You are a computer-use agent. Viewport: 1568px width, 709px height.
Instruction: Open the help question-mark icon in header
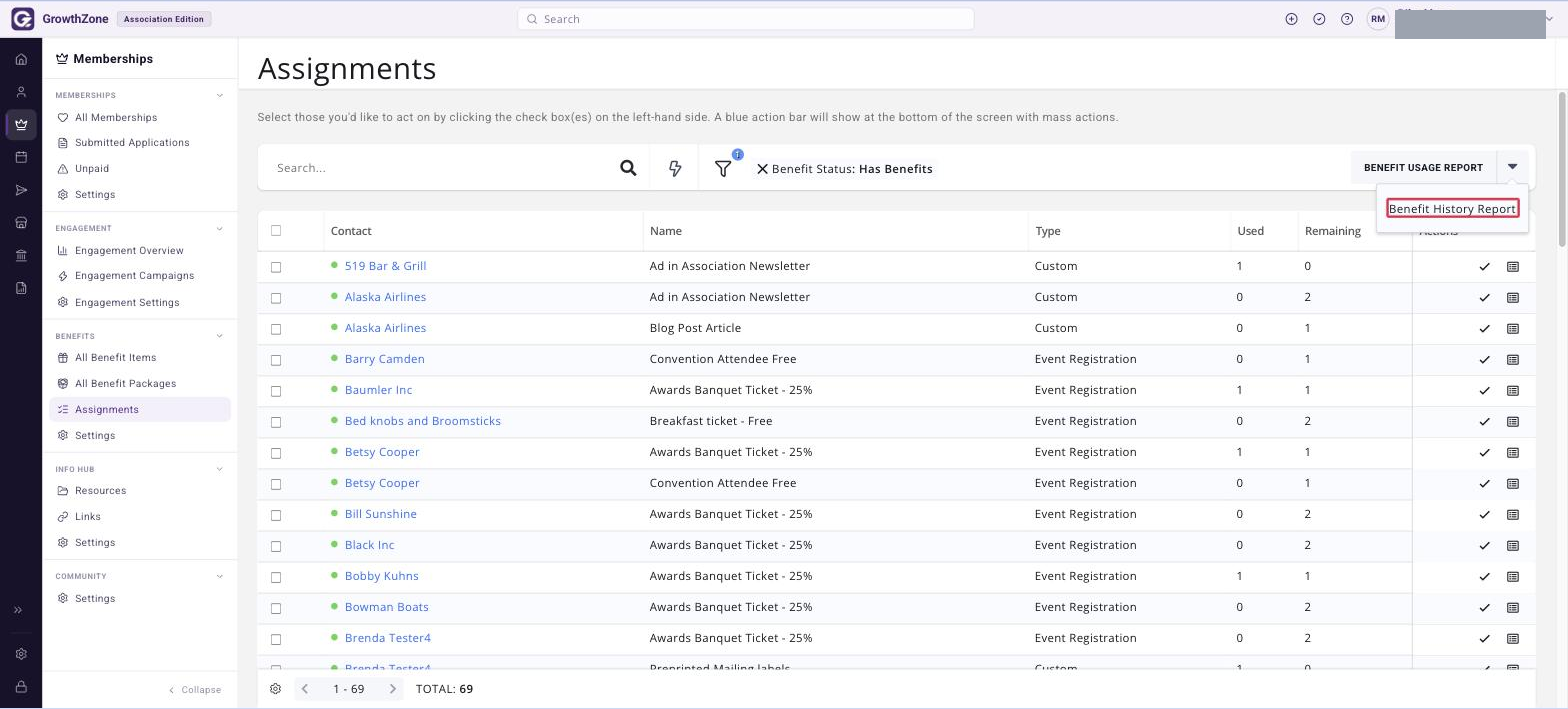tap(1347, 19)
